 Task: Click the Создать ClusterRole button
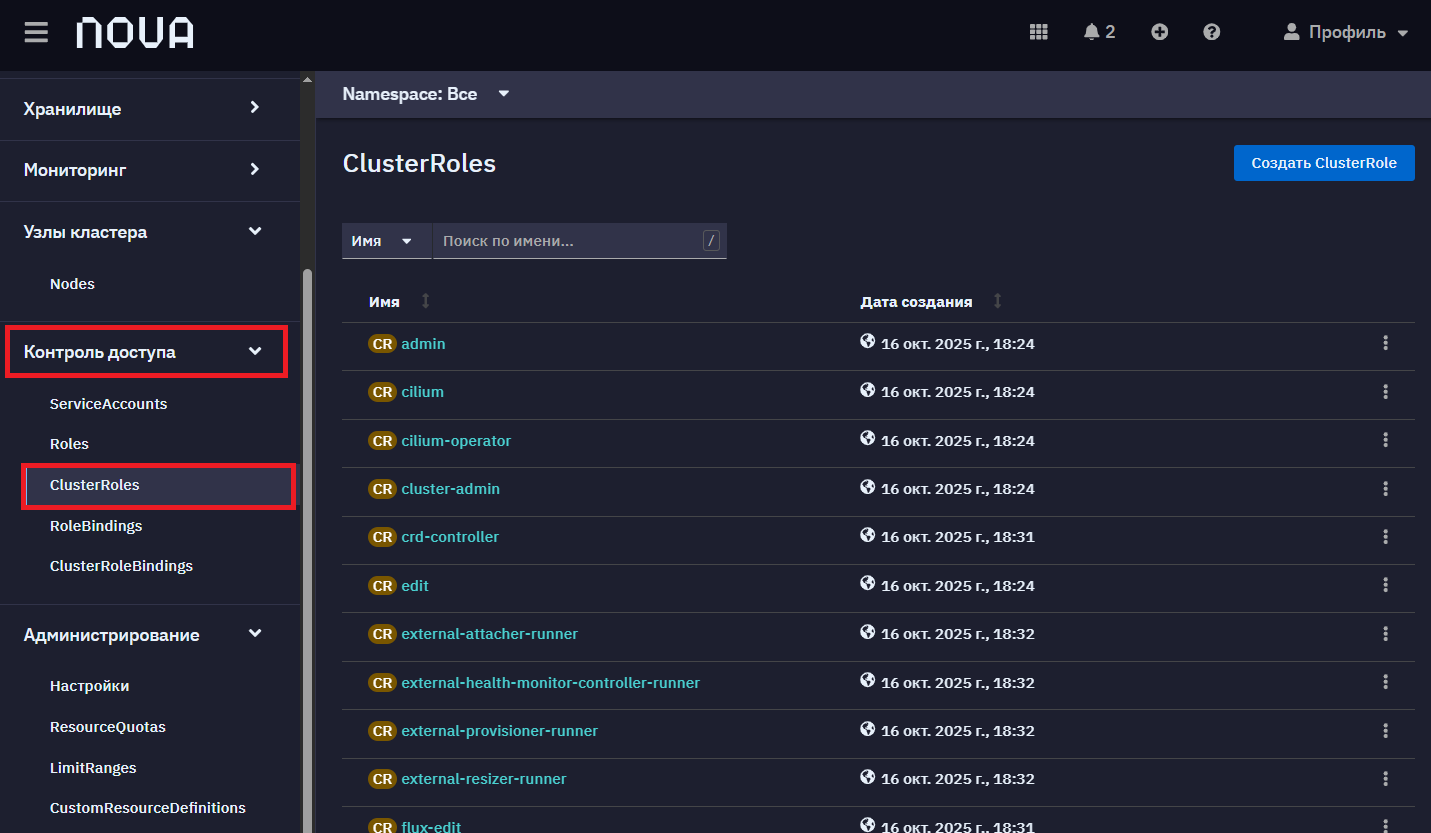pos(1324,163)
